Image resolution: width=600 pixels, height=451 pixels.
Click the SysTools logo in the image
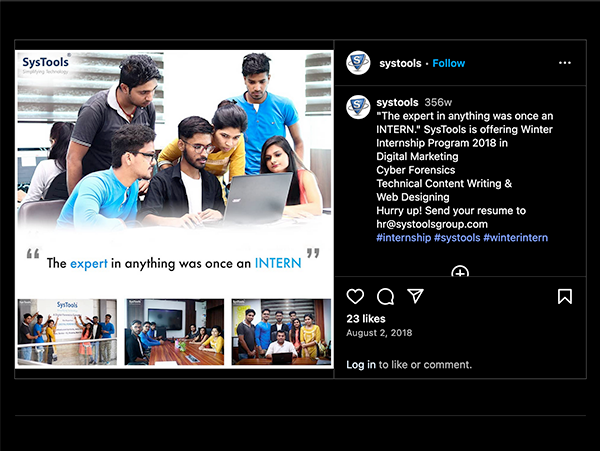46,64
